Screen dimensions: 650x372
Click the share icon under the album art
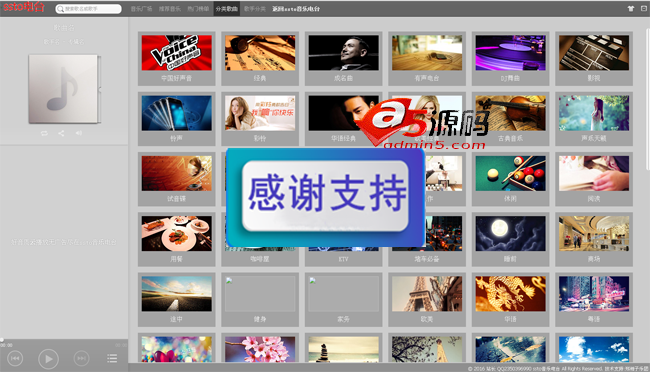(61, 133)
